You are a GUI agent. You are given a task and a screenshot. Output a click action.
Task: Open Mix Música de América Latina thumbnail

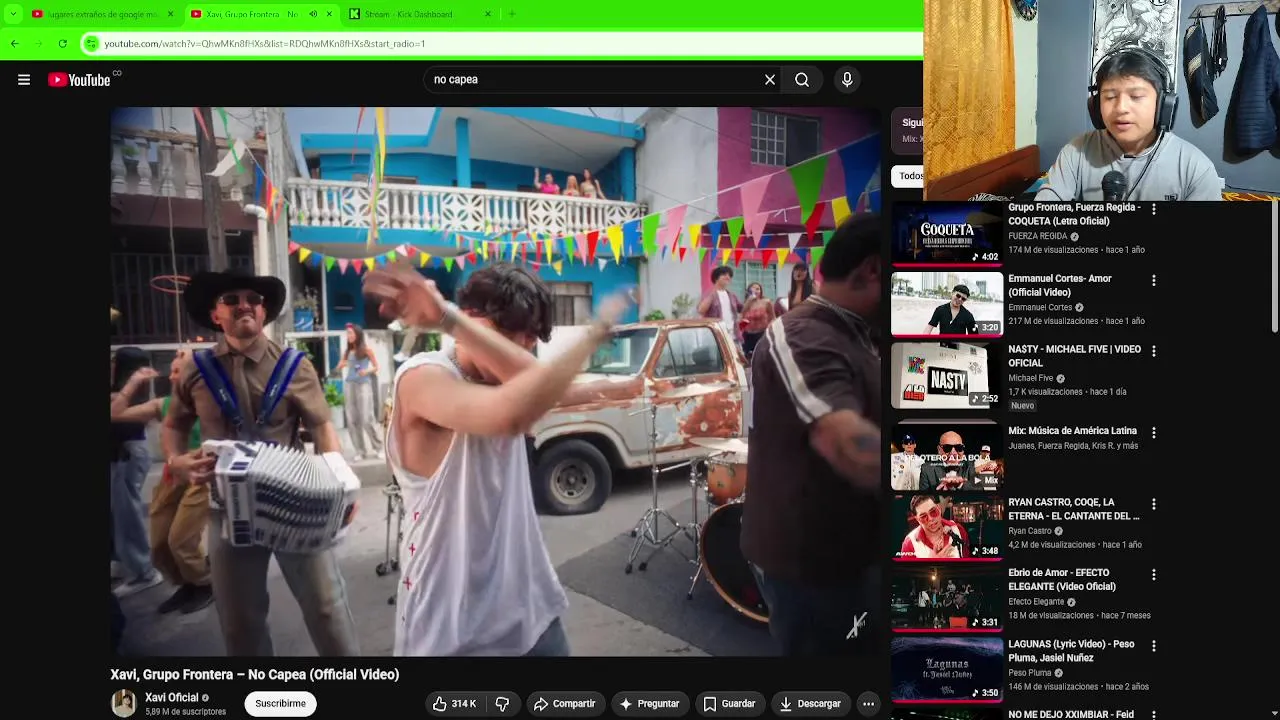[x=947, y=457]
